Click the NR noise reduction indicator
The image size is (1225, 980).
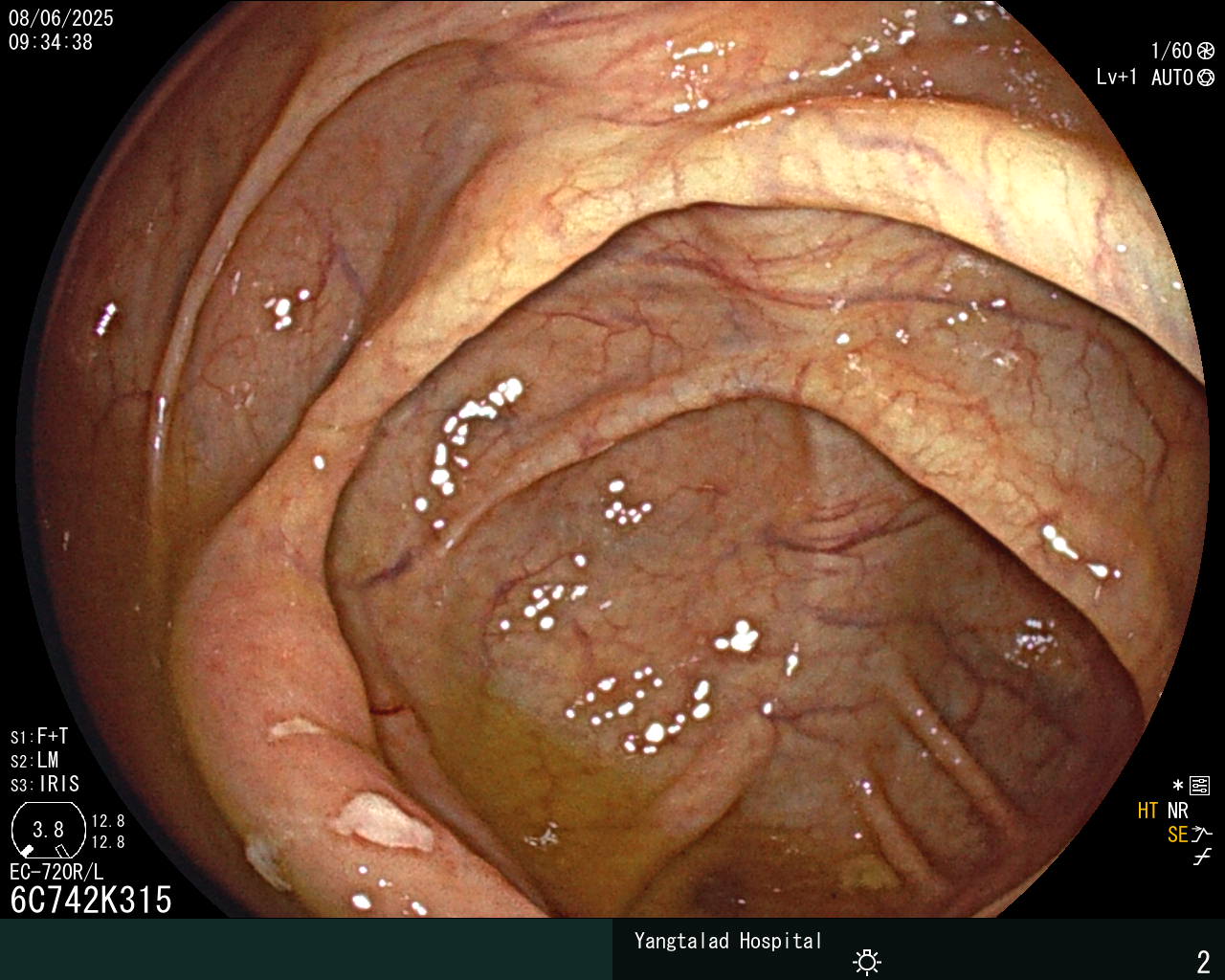(1178, 811)
